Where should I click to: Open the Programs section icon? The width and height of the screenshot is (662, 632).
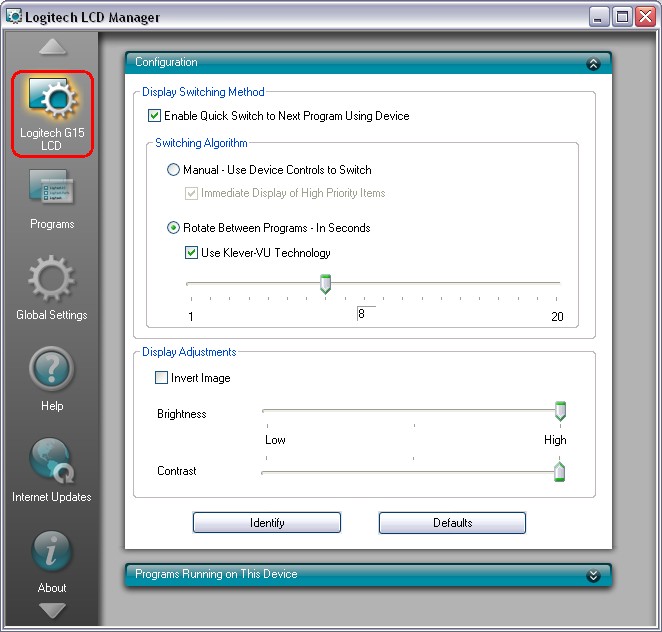click(x=52, y=187)
